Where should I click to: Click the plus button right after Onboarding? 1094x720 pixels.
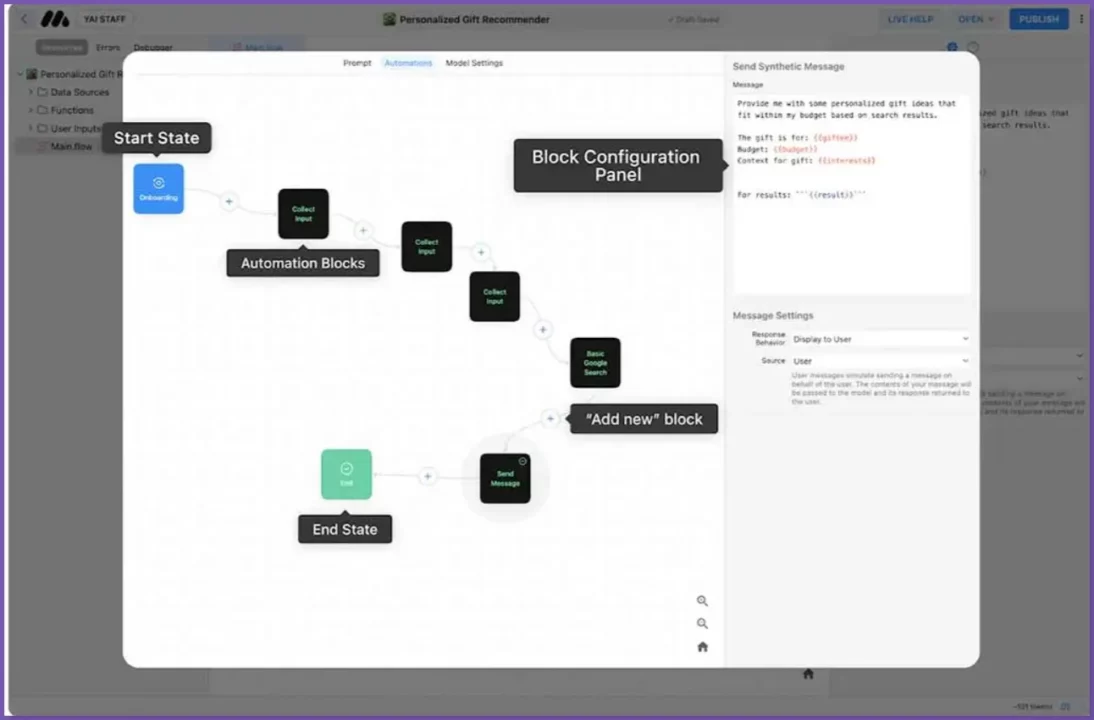(229, 202)
